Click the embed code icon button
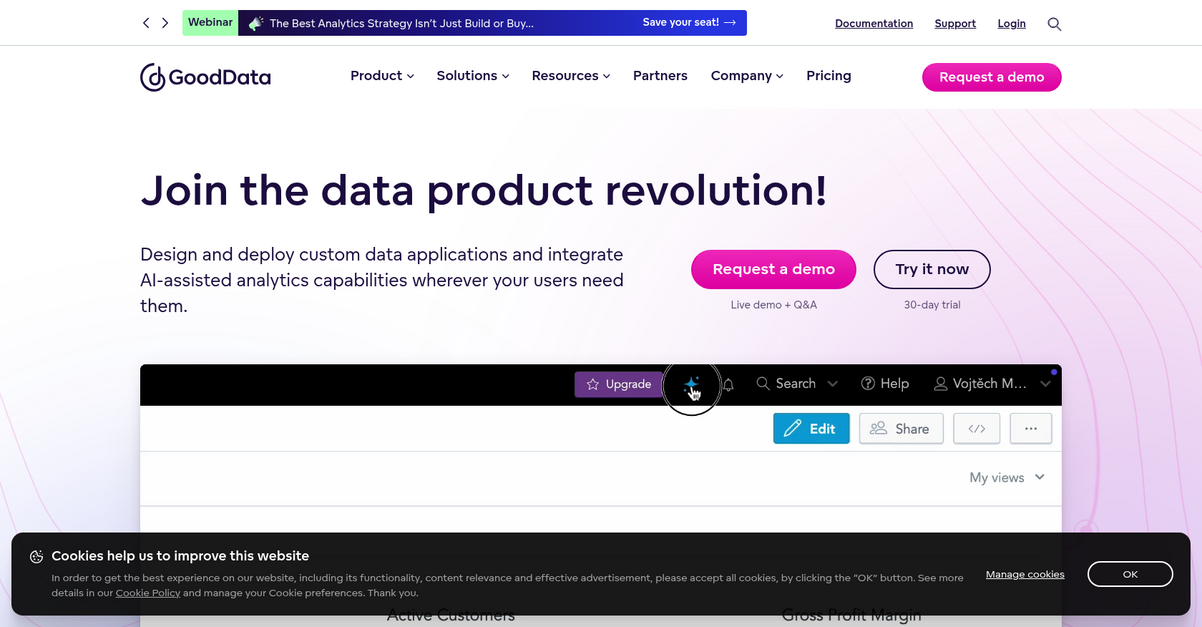The width and height of the screenshot is (1202, 627). (x=977, y=428)
